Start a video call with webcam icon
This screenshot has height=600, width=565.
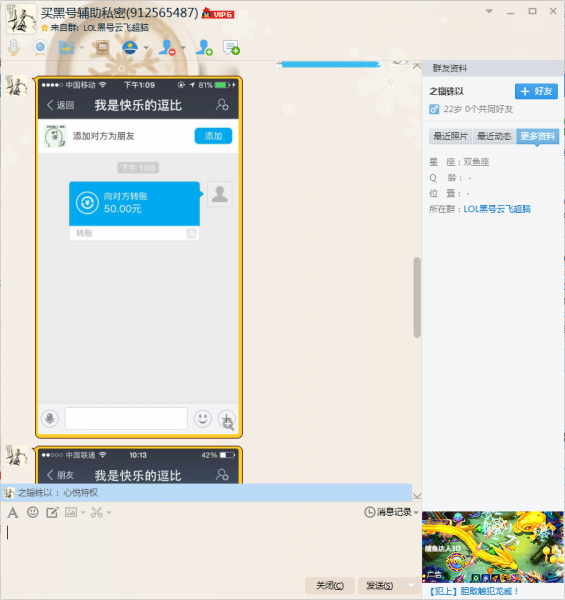(x=40, y=48)
